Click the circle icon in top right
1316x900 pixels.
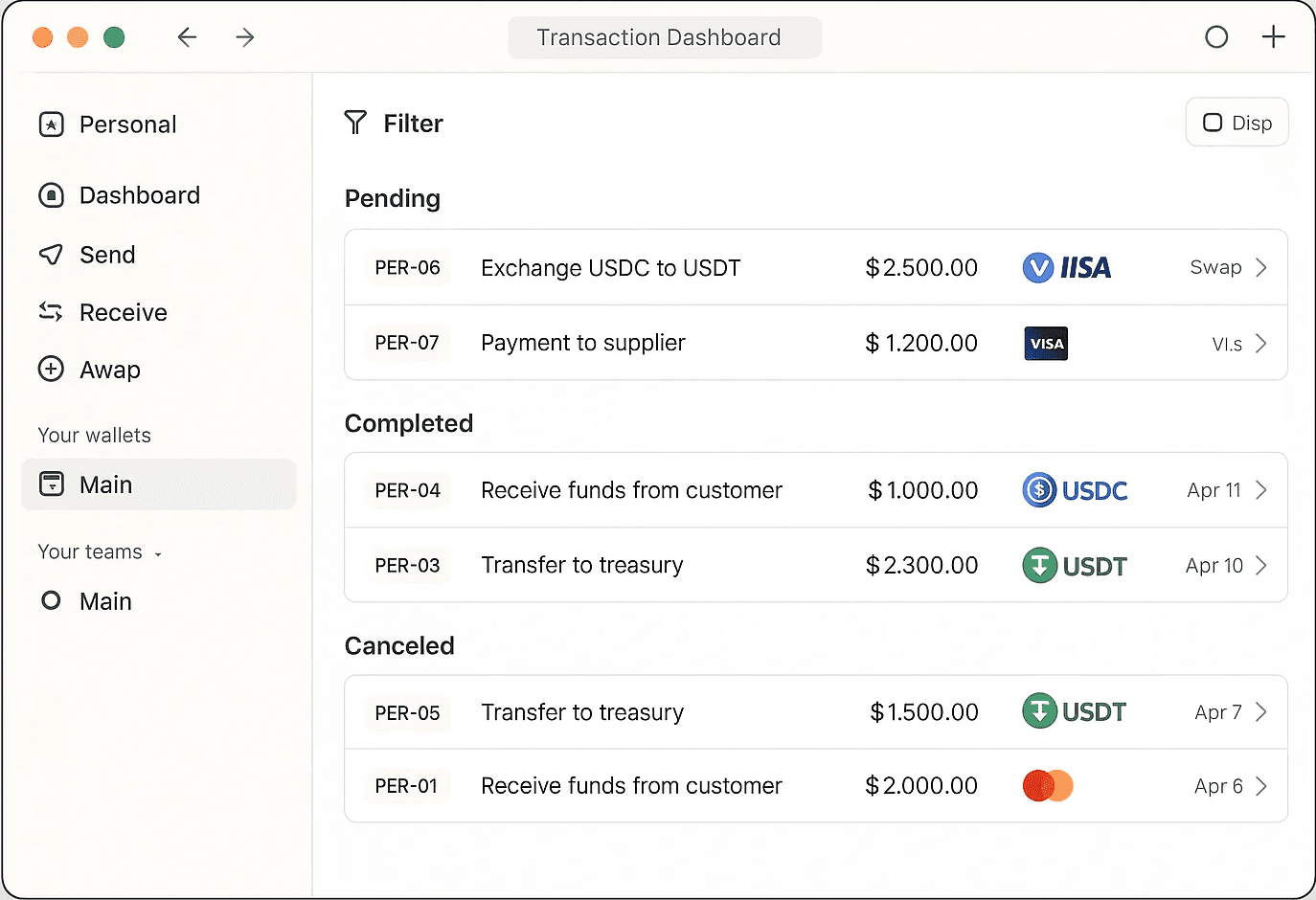1216,37
